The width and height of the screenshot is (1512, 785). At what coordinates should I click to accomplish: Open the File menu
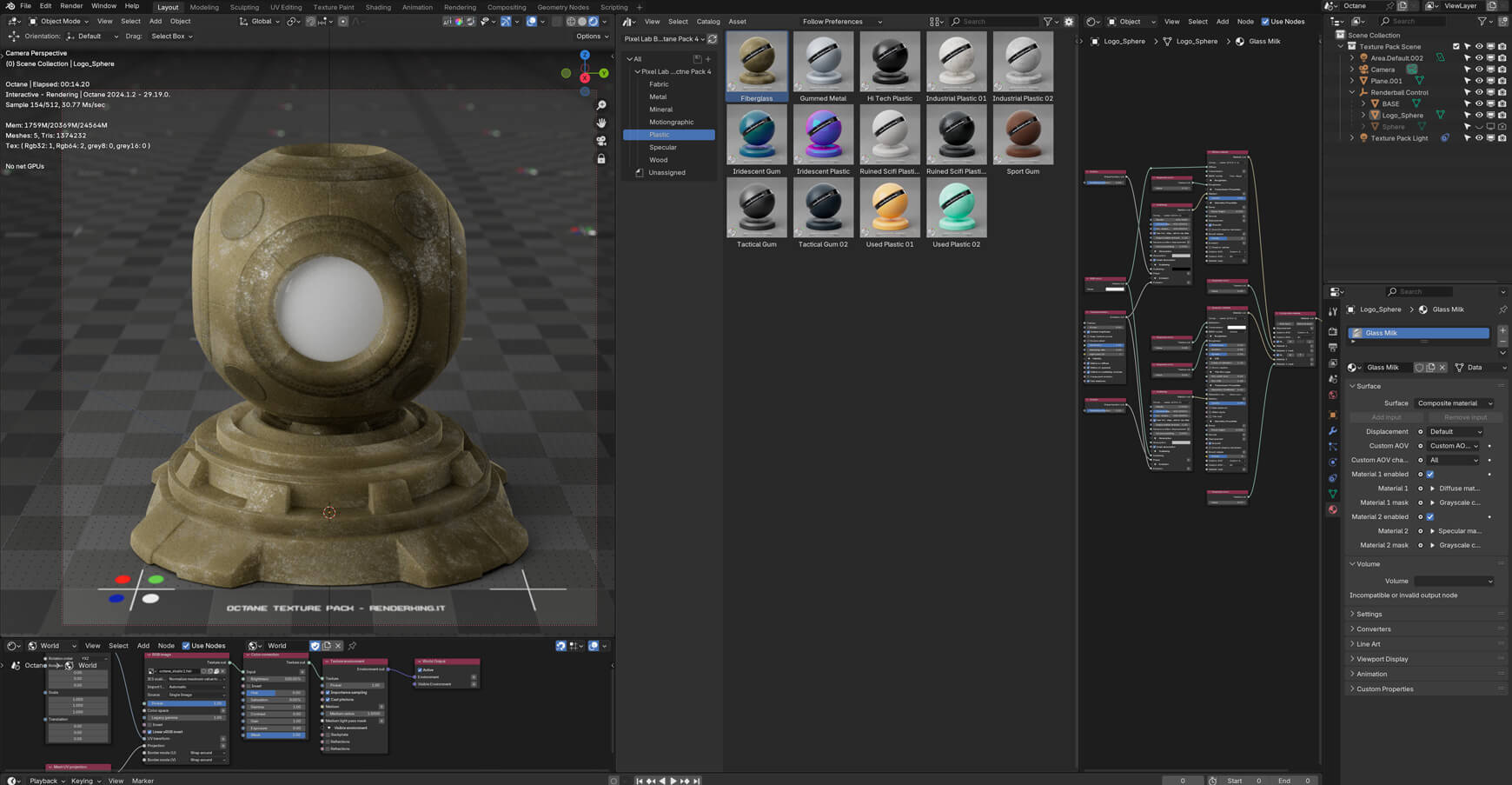[25, 6]
